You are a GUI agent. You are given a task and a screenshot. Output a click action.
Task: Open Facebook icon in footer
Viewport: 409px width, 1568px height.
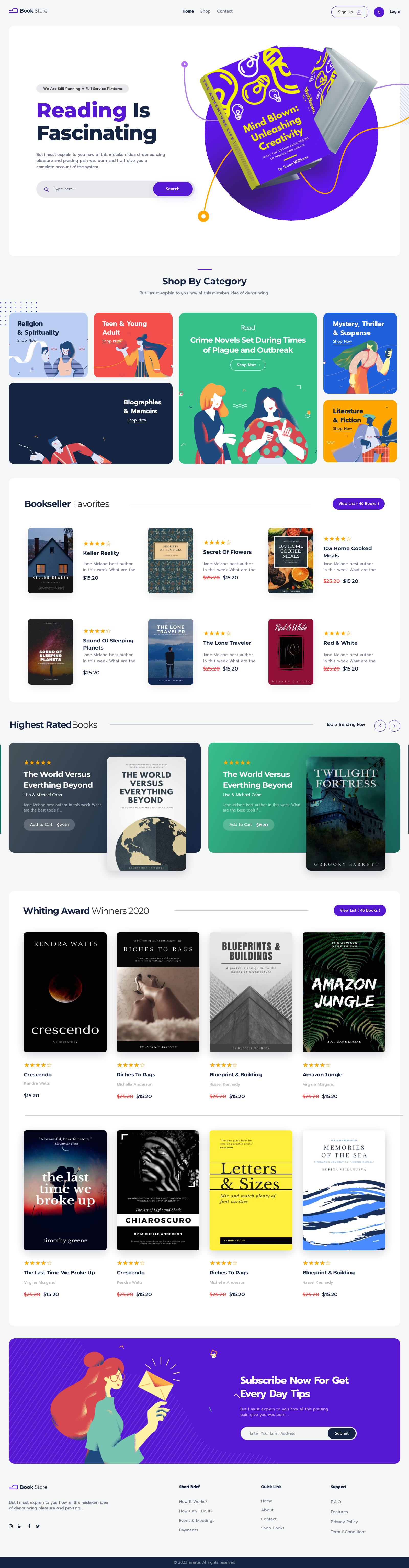click(29, 1526)
